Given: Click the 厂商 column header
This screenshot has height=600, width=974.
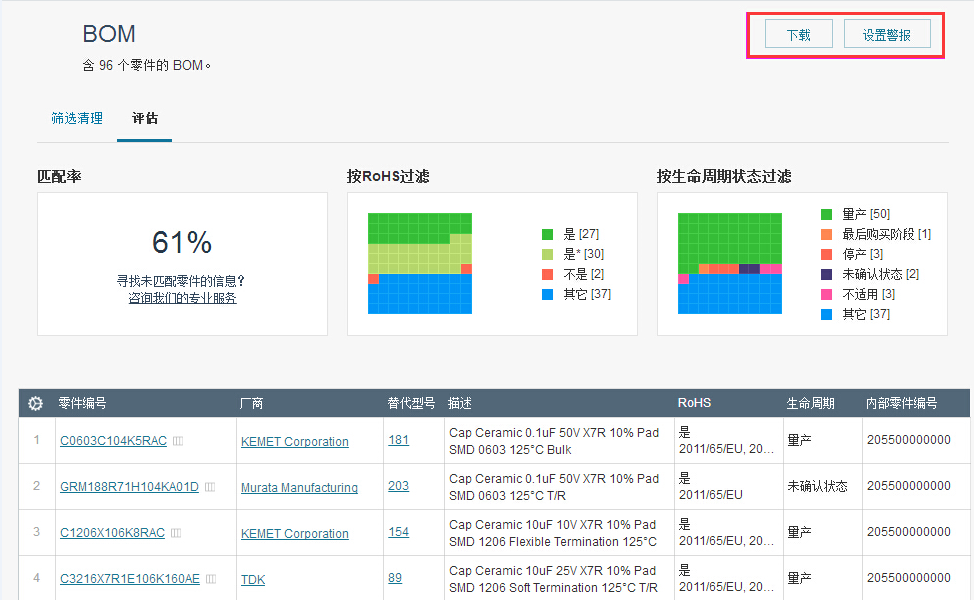Looking at the screenshot, I should [x=252, y=403].
